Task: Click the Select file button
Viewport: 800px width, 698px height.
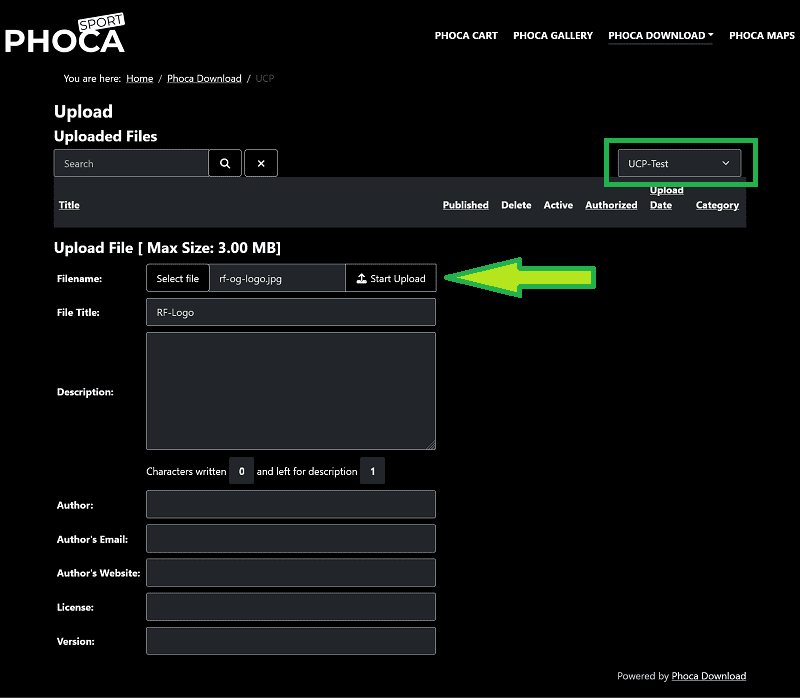Action: [178, 278]
